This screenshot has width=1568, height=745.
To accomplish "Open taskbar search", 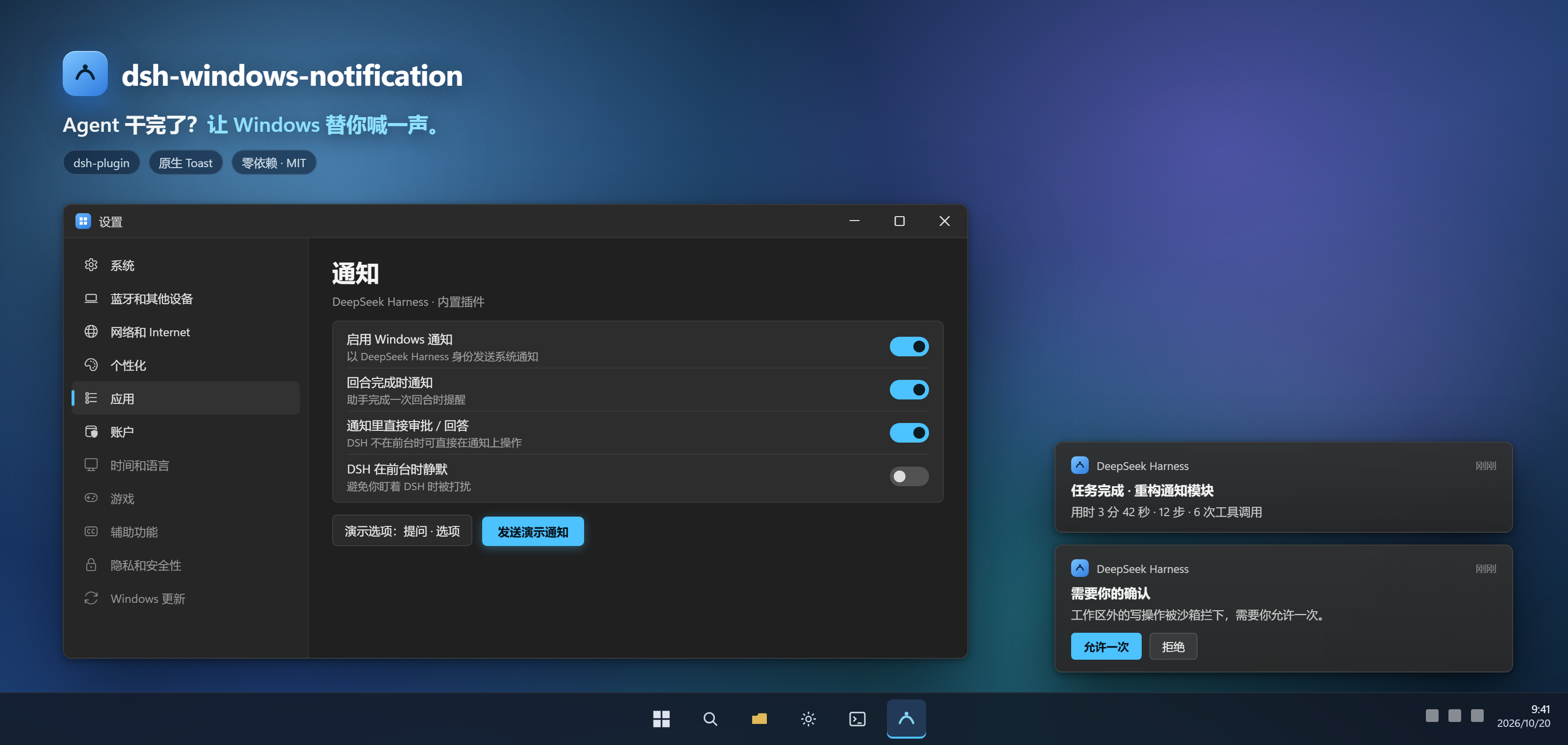I will click(710, 719).
